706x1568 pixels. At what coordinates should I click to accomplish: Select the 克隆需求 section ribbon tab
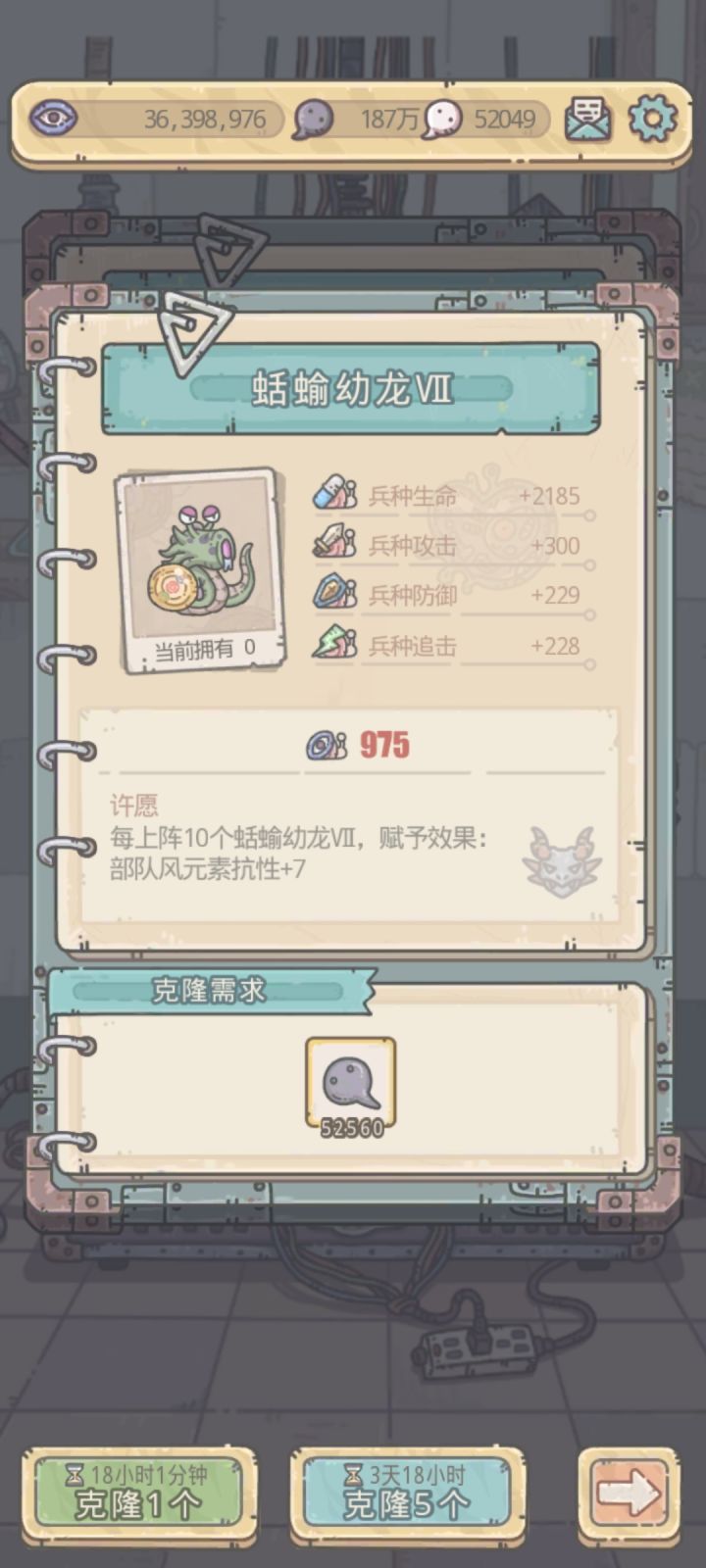(209, 991)
